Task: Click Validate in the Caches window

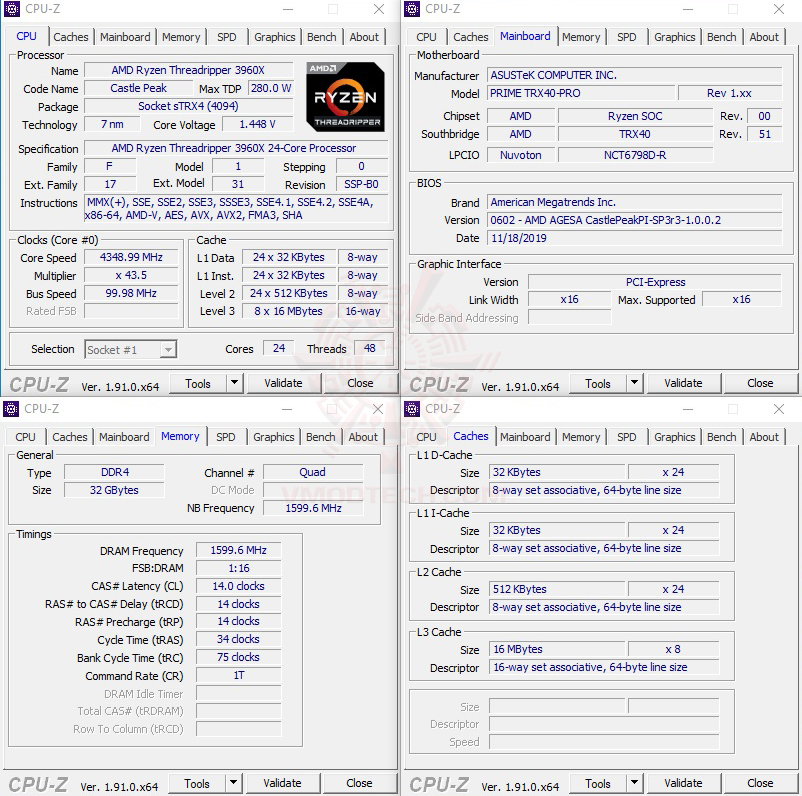Action: 684,783
